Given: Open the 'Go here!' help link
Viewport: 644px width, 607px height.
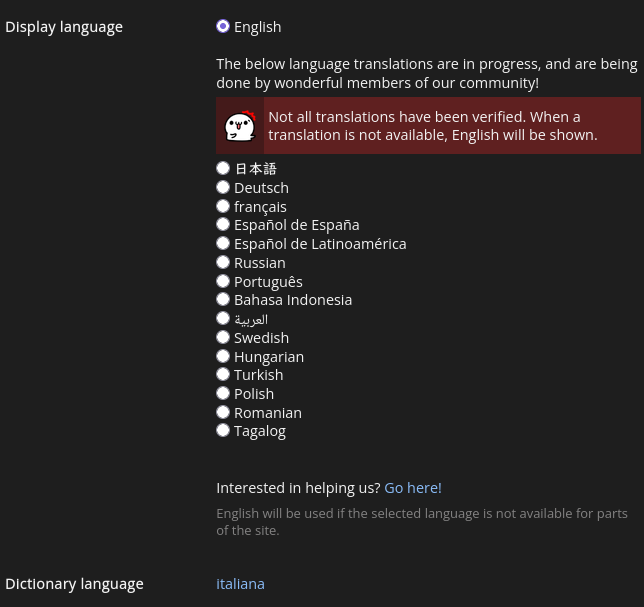Looking at the screenshot, I should (x=413, y=488).
